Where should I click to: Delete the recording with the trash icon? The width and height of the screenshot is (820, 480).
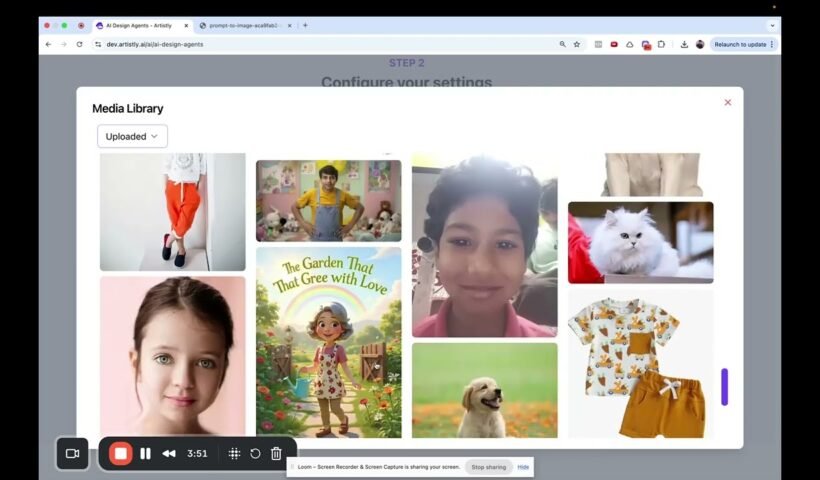coord(276,453)
